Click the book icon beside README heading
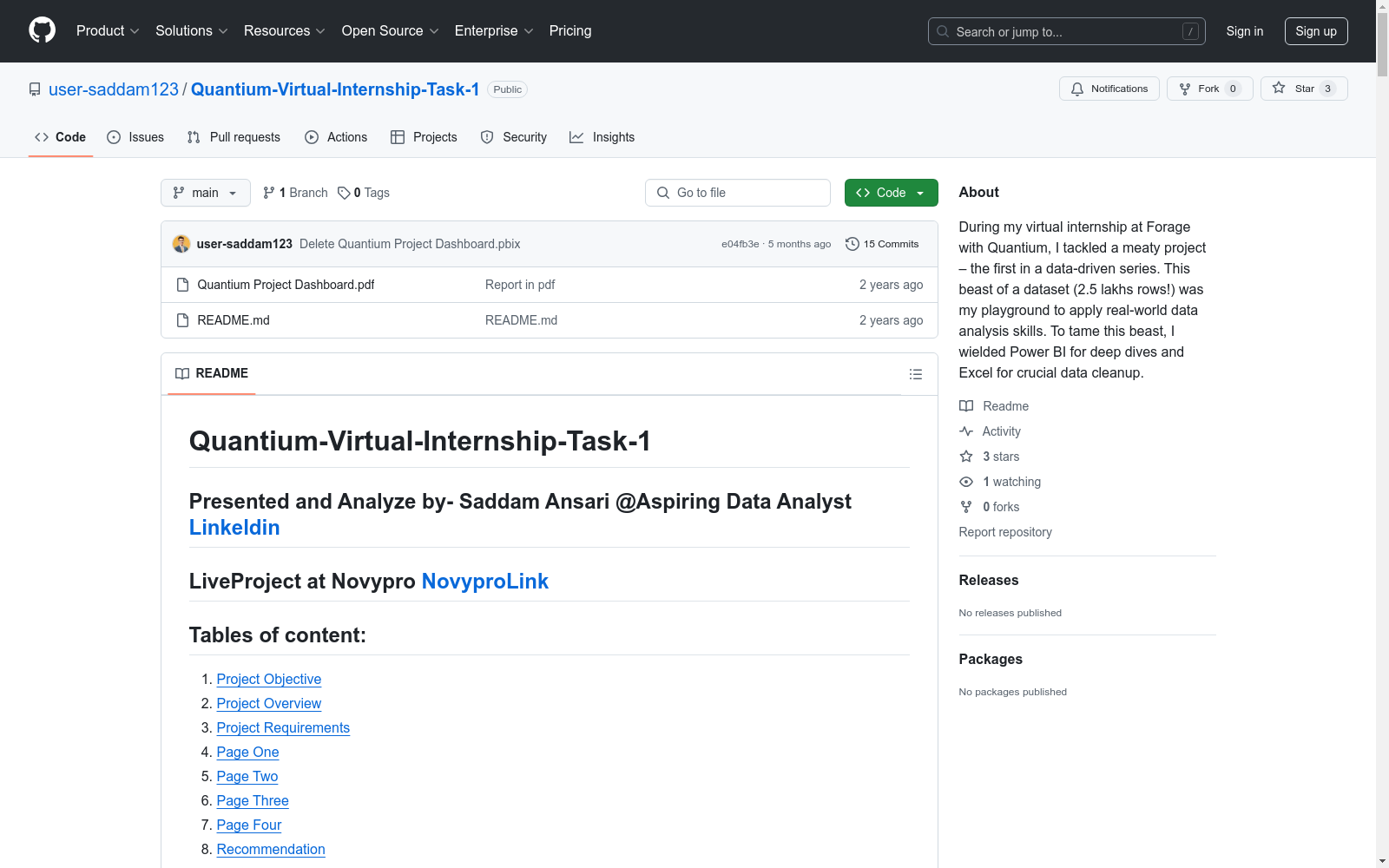 [182, 373]
